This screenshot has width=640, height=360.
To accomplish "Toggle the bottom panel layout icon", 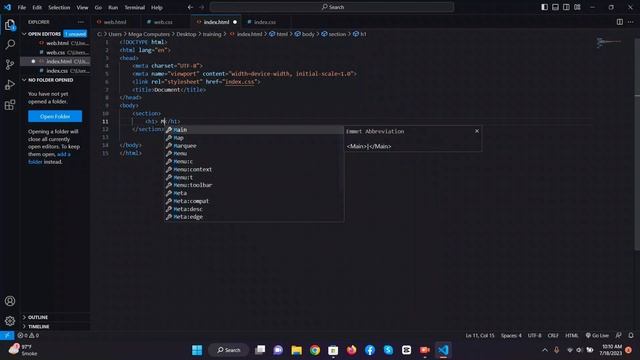I will point(556,7).
